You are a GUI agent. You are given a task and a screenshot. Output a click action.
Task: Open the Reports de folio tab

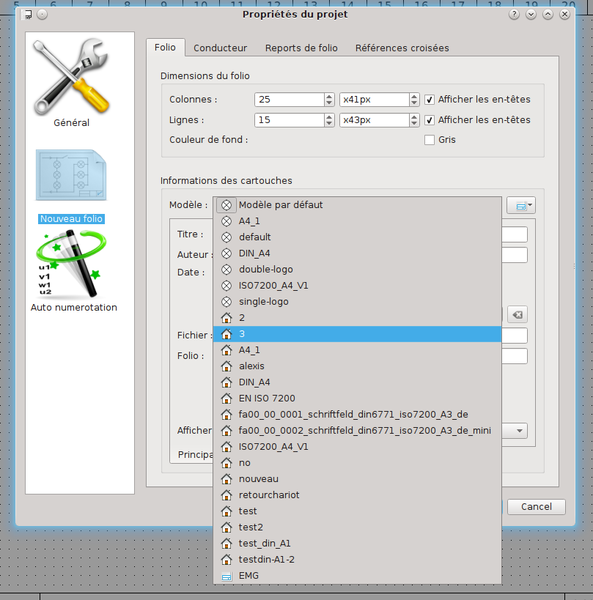click(x=301, y=48)
